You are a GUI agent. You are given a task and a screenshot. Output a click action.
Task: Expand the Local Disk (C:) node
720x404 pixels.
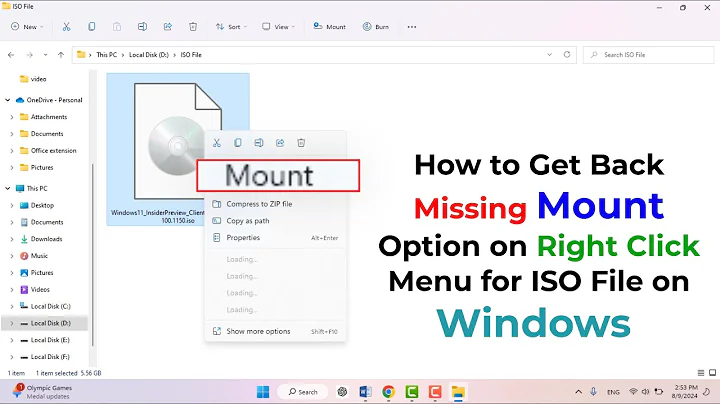click(x=12, y=307)
